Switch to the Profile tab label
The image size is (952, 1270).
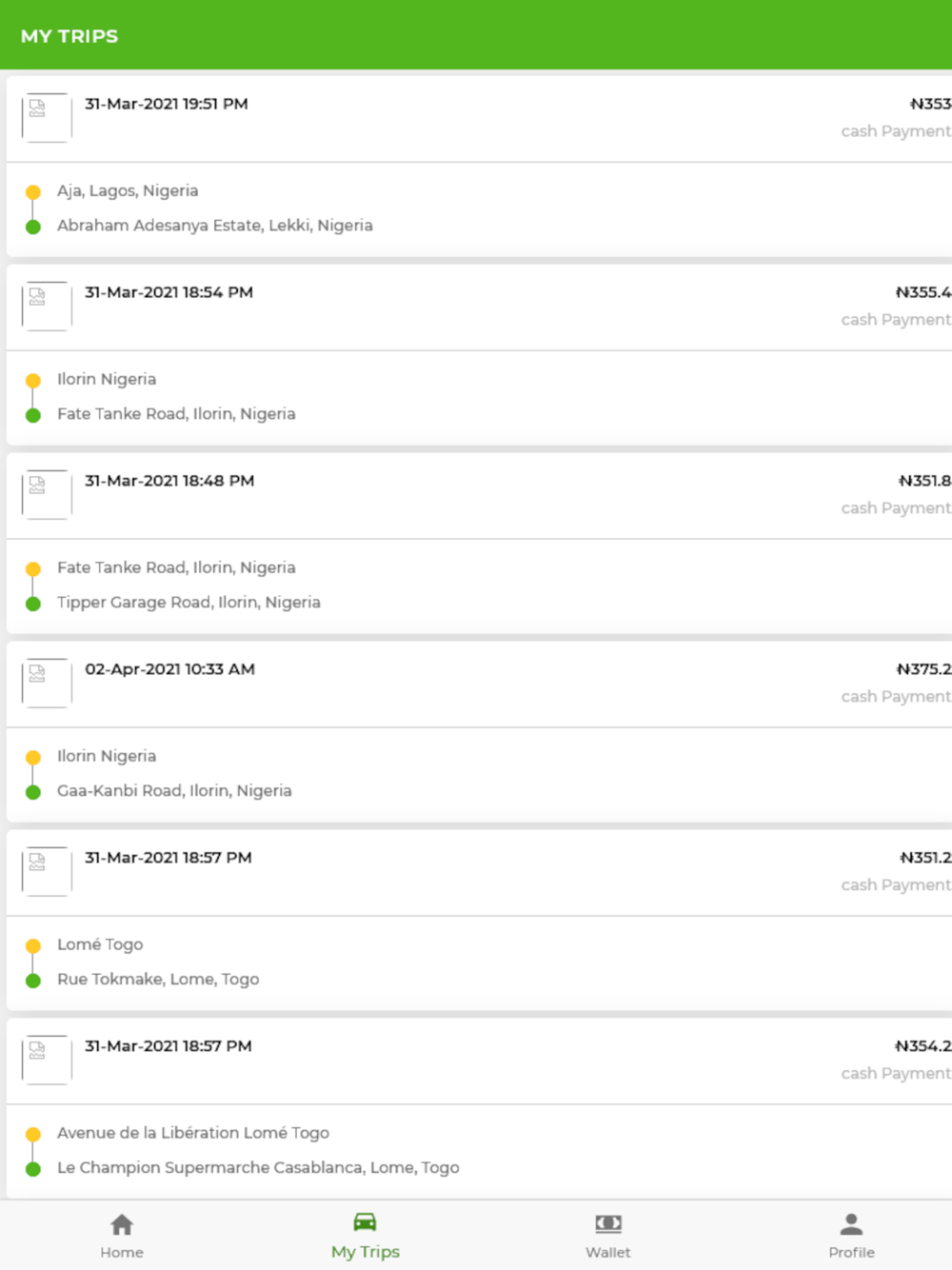pos(851,1253)
